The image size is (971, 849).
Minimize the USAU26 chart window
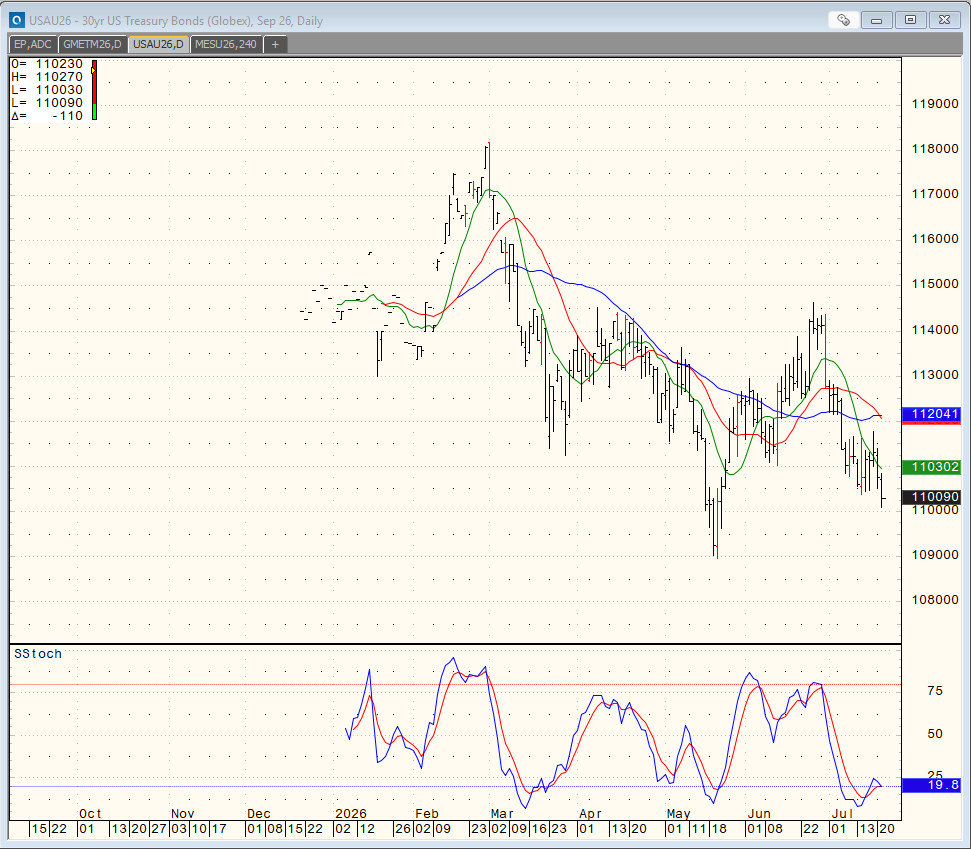pyautogui.click(x=876, y=20)
